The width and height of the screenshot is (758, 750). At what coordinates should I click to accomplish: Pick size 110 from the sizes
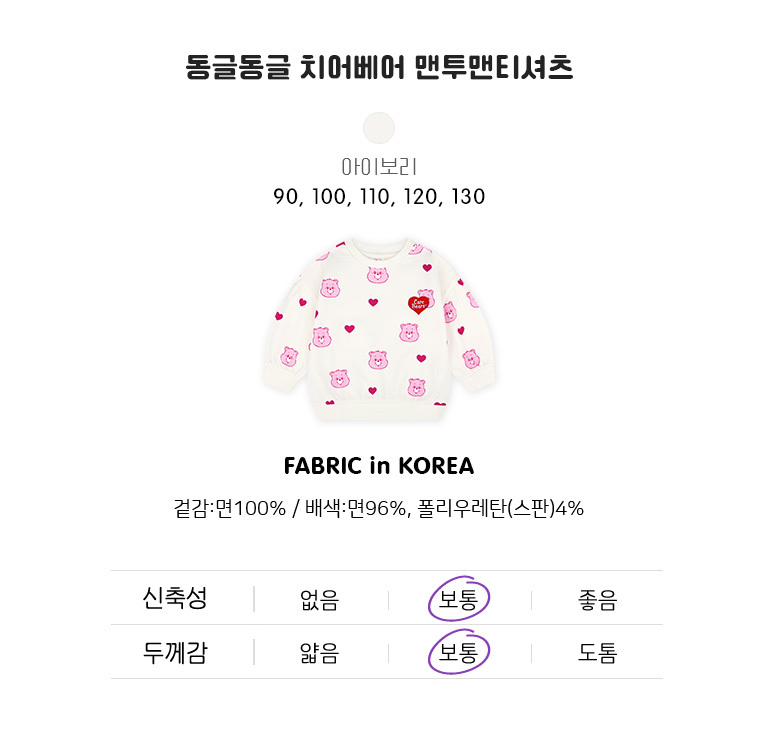[x=370, y=197]
